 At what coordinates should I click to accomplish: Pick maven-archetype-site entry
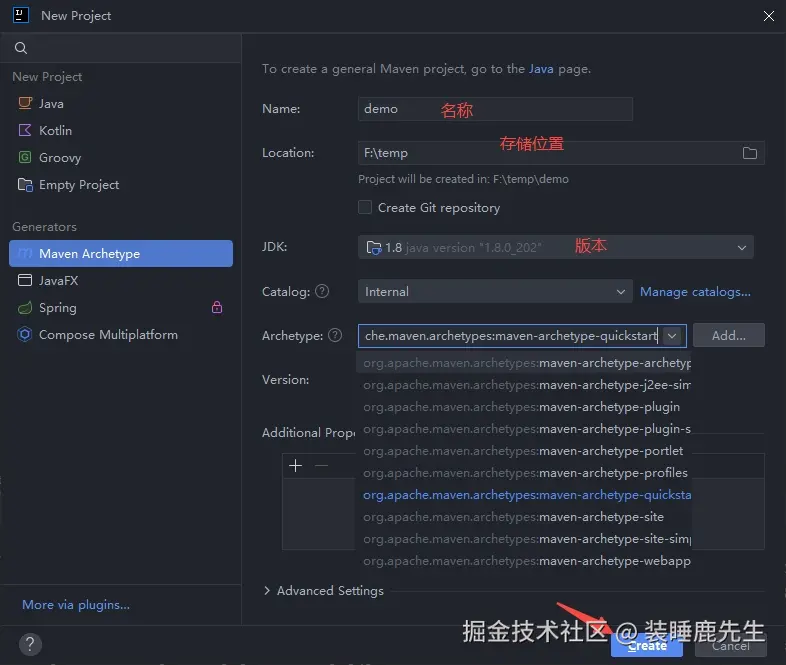point(524,517)
